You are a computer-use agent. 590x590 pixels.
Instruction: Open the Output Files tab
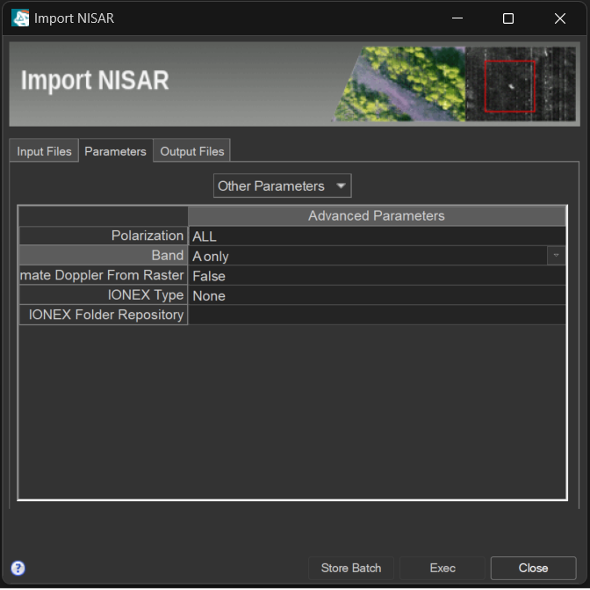point(192,151)
